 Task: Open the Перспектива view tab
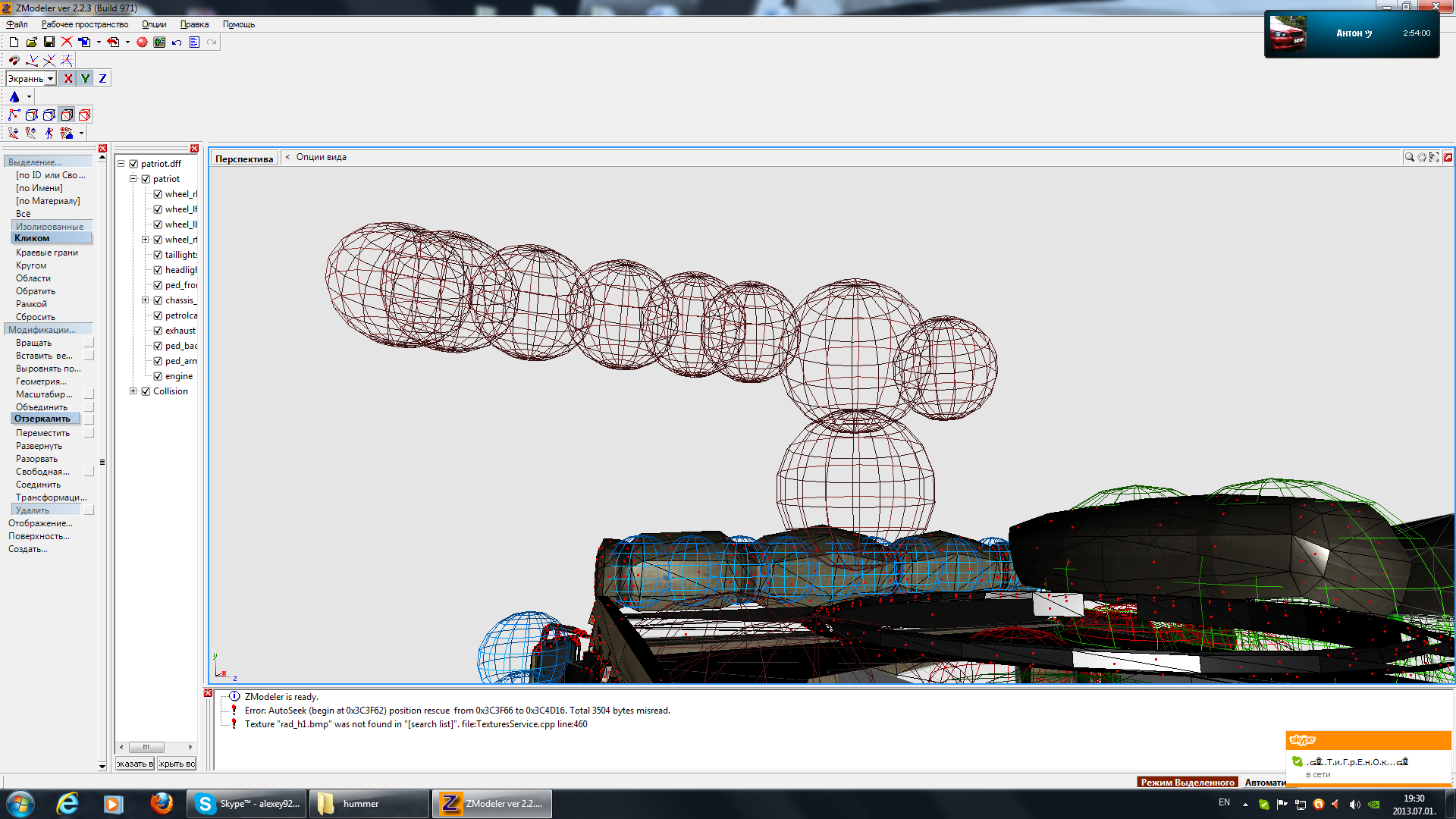243,158
